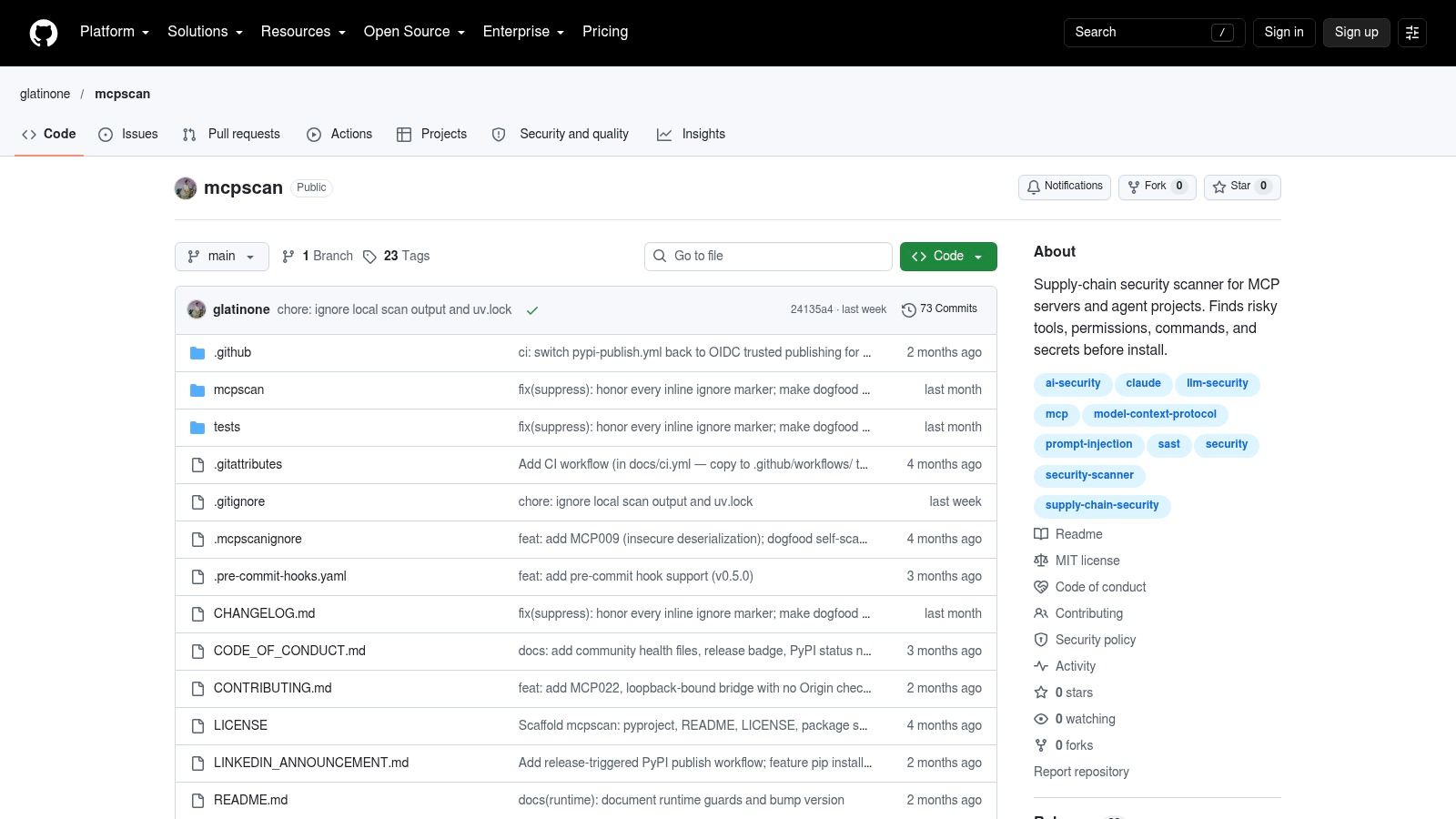1456x819 pixels.
Task: Click the pulse icon next to Activity
Action: pos(1041,666)
